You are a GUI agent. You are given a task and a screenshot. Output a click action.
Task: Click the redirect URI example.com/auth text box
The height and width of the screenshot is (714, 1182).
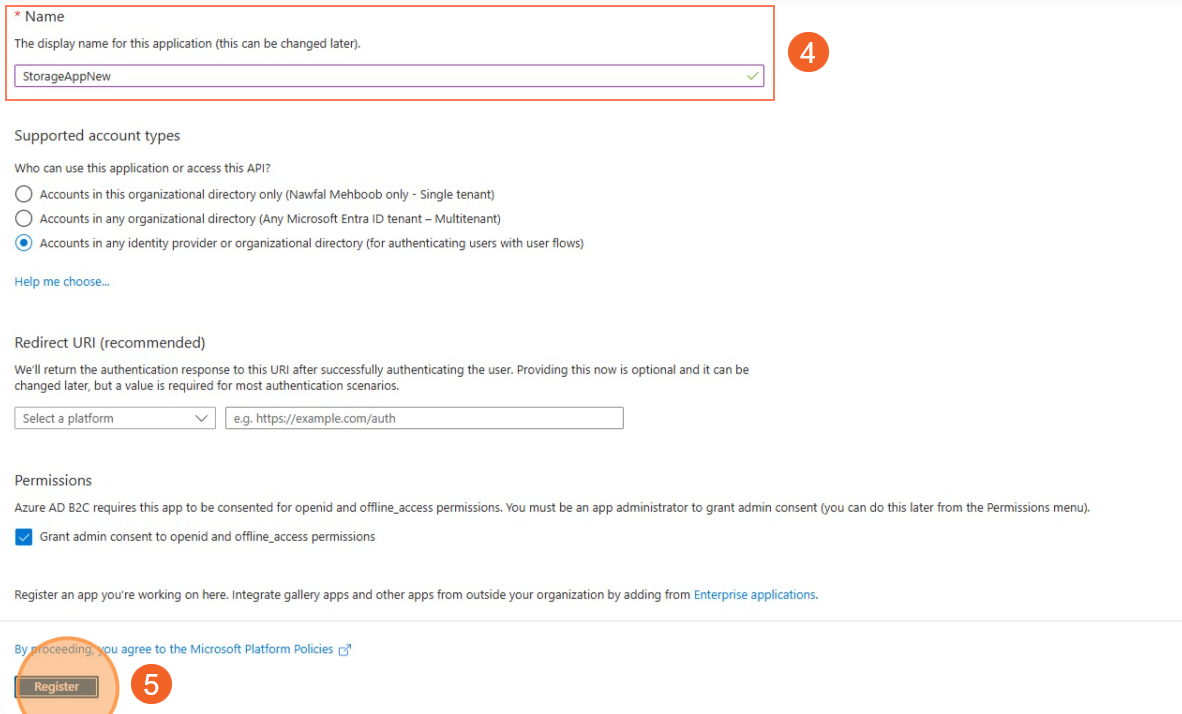point(424,418)
